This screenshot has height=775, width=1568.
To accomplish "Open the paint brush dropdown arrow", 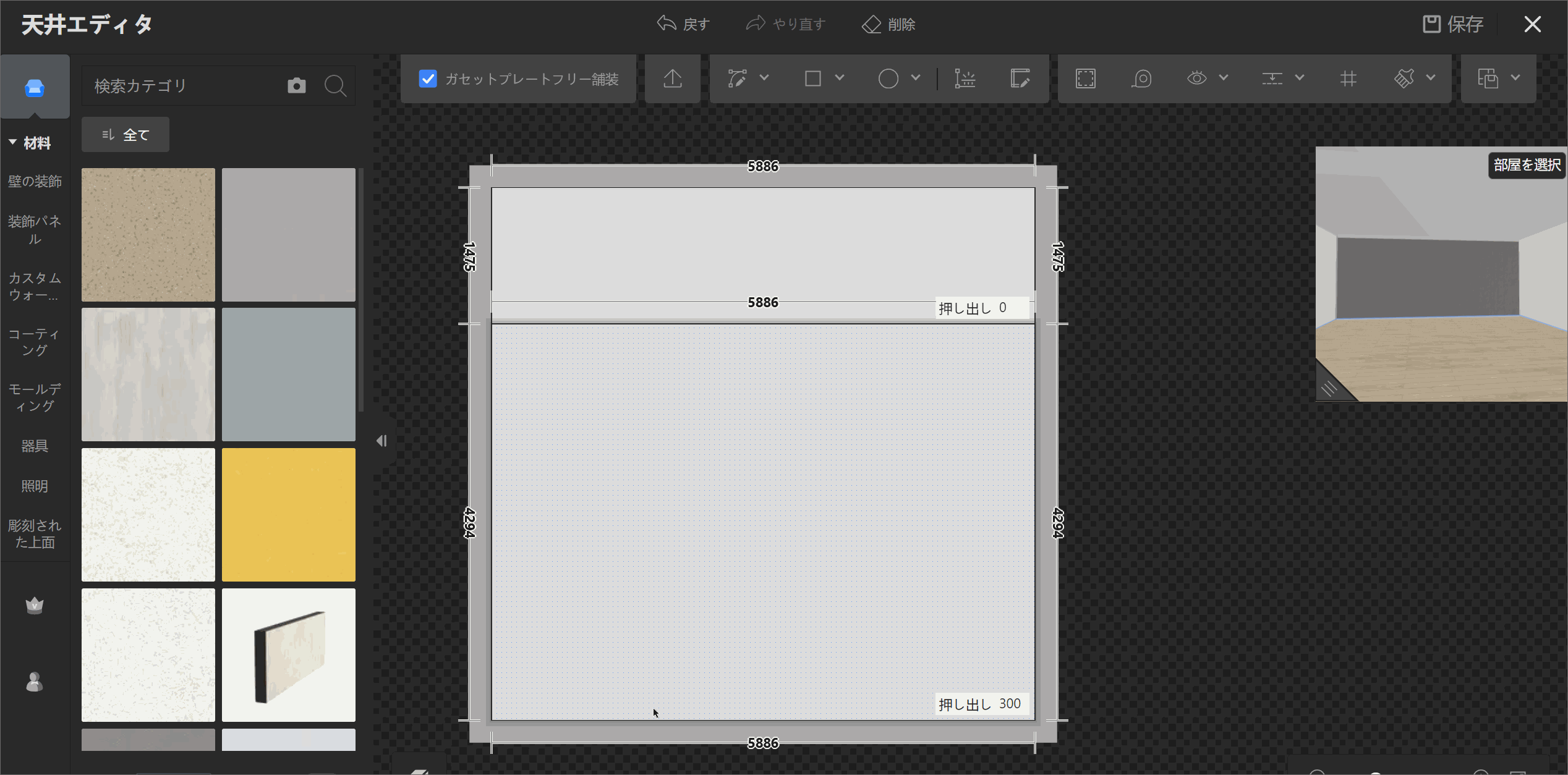I will [x=1431, y=78].
